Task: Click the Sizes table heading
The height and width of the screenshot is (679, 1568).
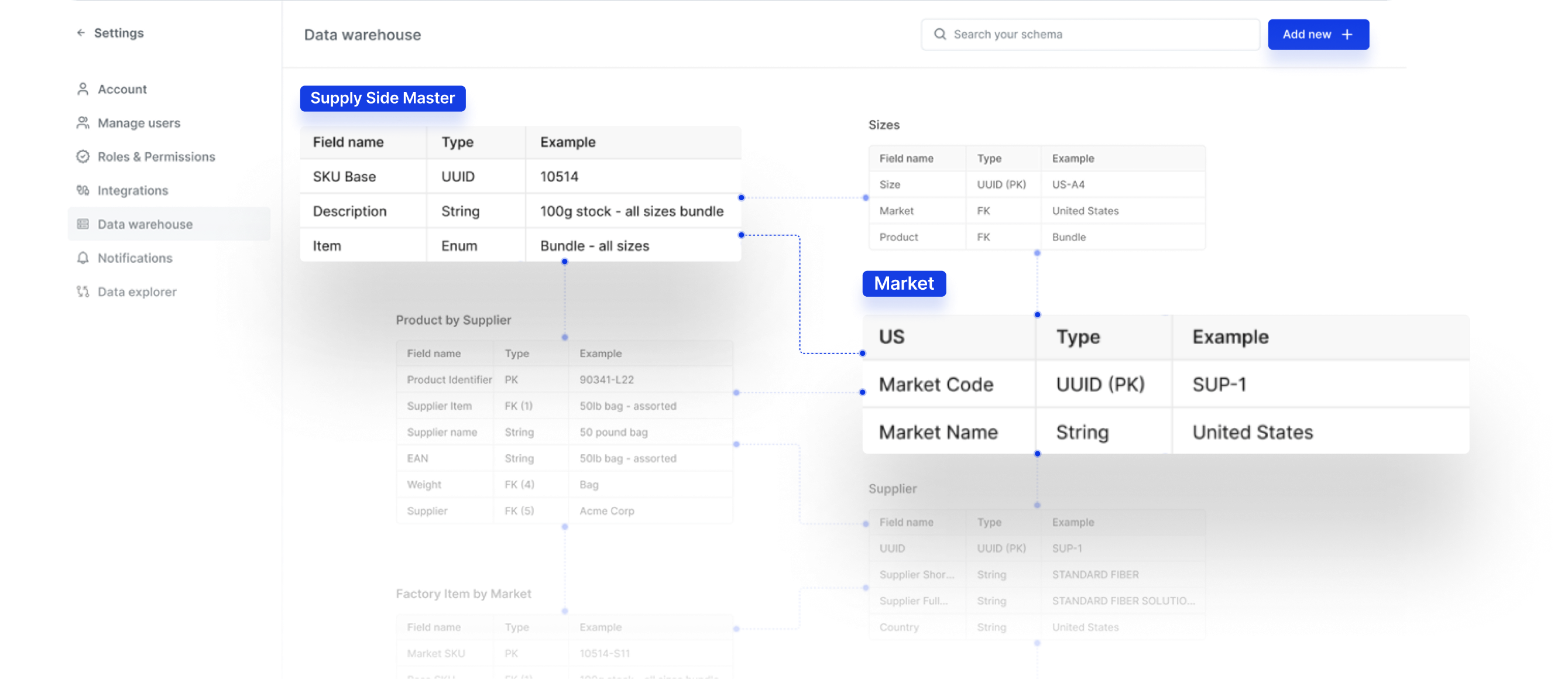Action: point(883,125)
